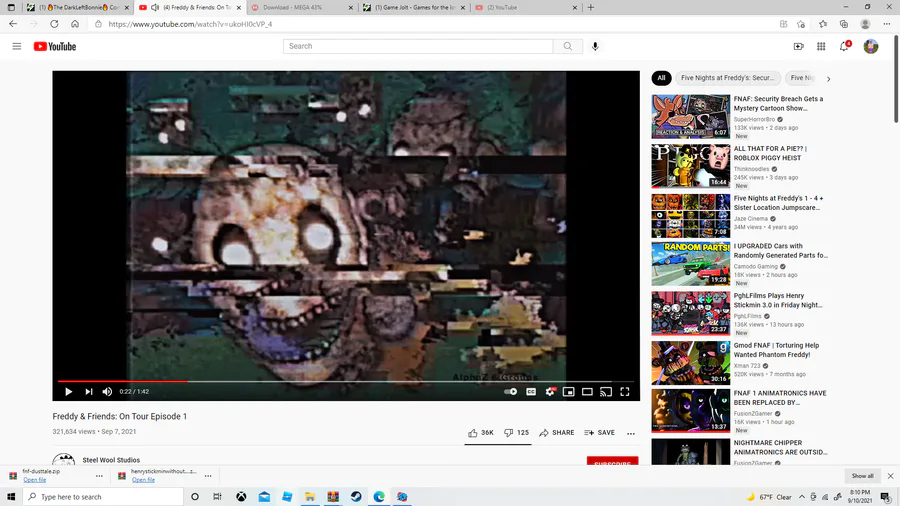Show all downloads

click(x=862, y=476)
